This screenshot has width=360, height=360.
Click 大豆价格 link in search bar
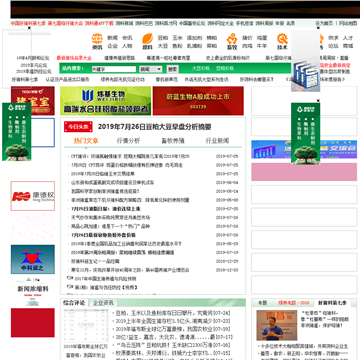[201, 68]
